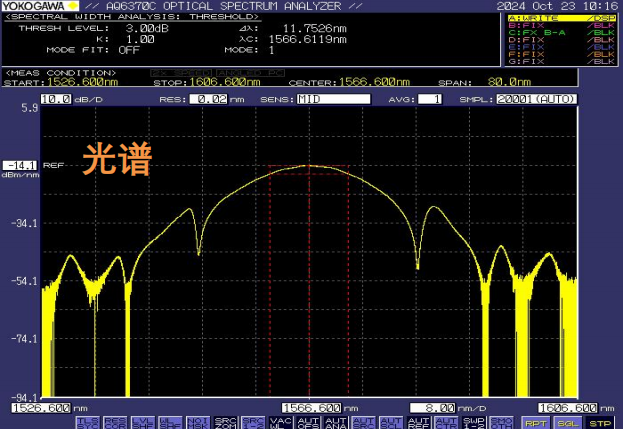The image size is (623, 429).
Task: Click the SRC ZOM status icon
Action: tap(224, 423)
